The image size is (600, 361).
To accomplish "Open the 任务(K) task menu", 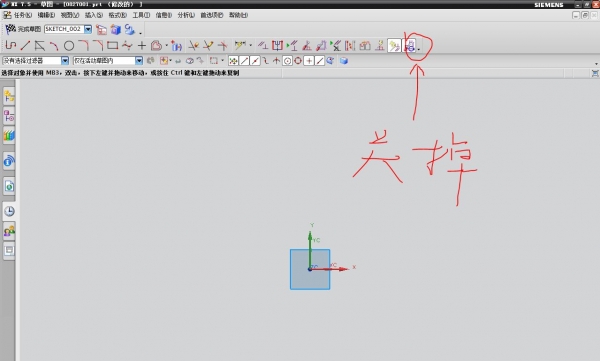I will (18, 15).
